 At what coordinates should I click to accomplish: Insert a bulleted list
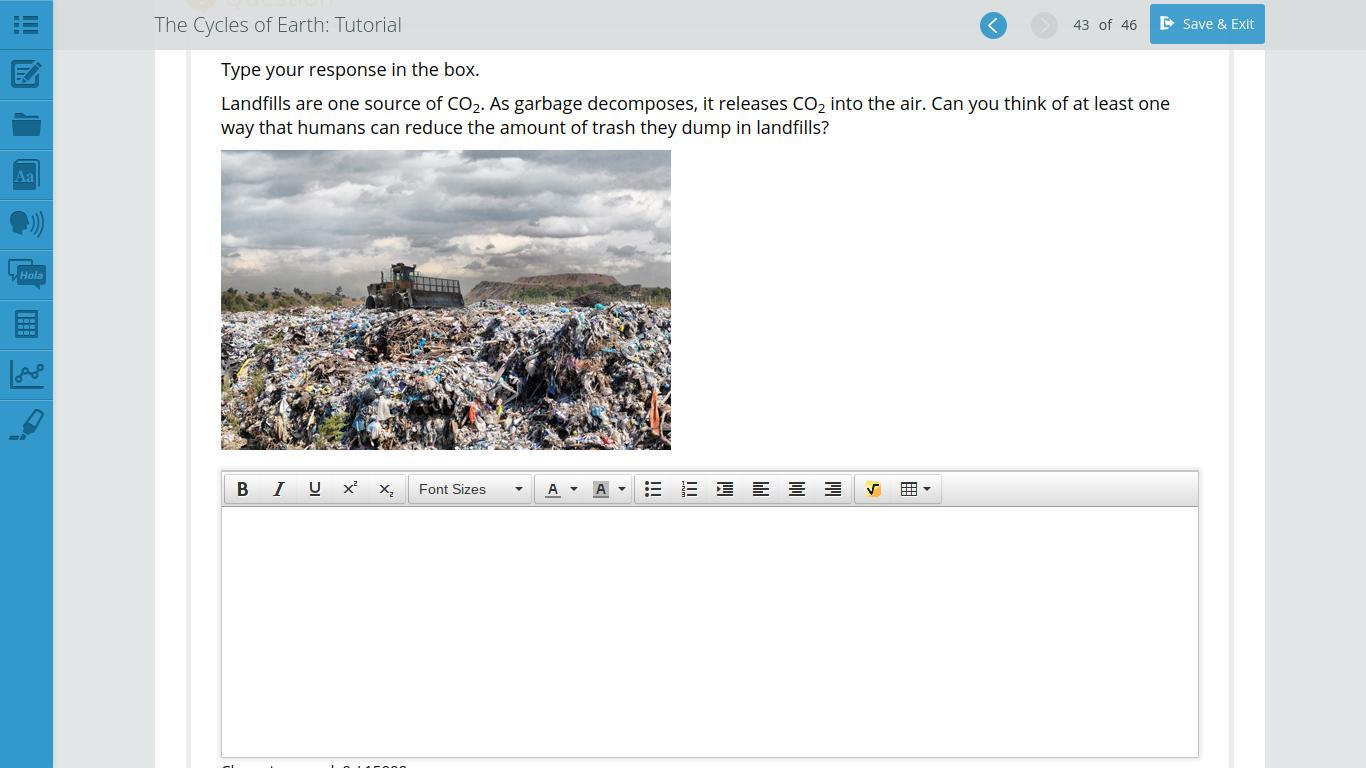tap(653, 489)
